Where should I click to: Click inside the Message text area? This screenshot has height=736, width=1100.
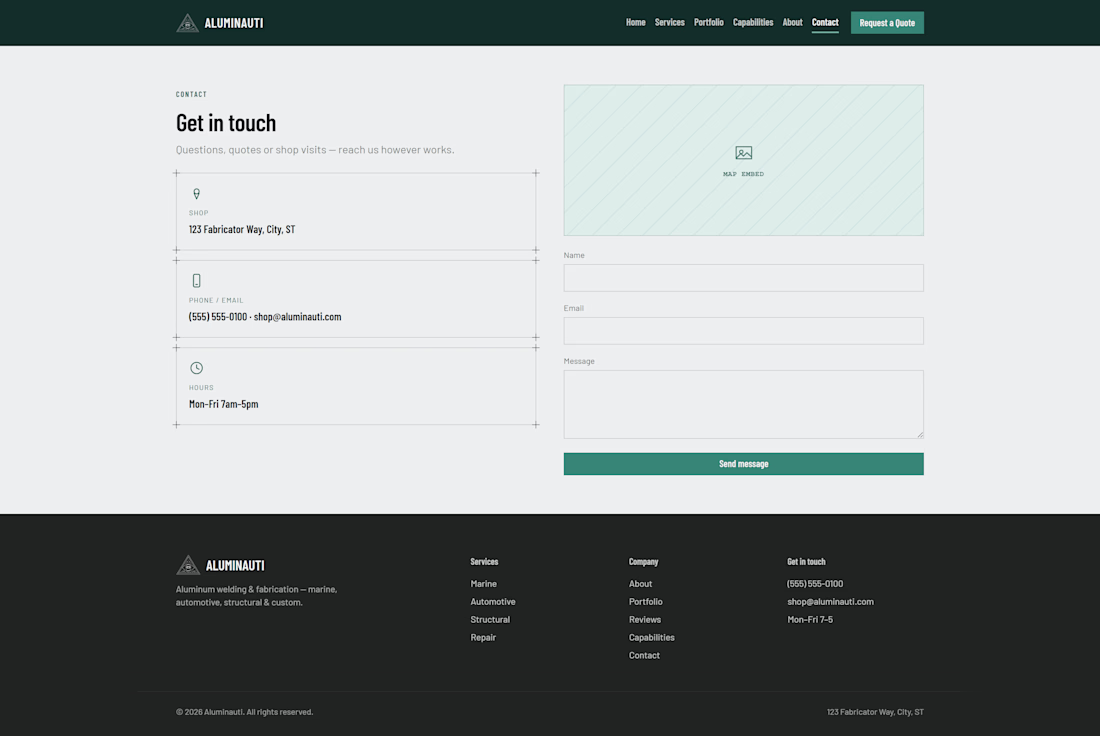coord(744,404)
